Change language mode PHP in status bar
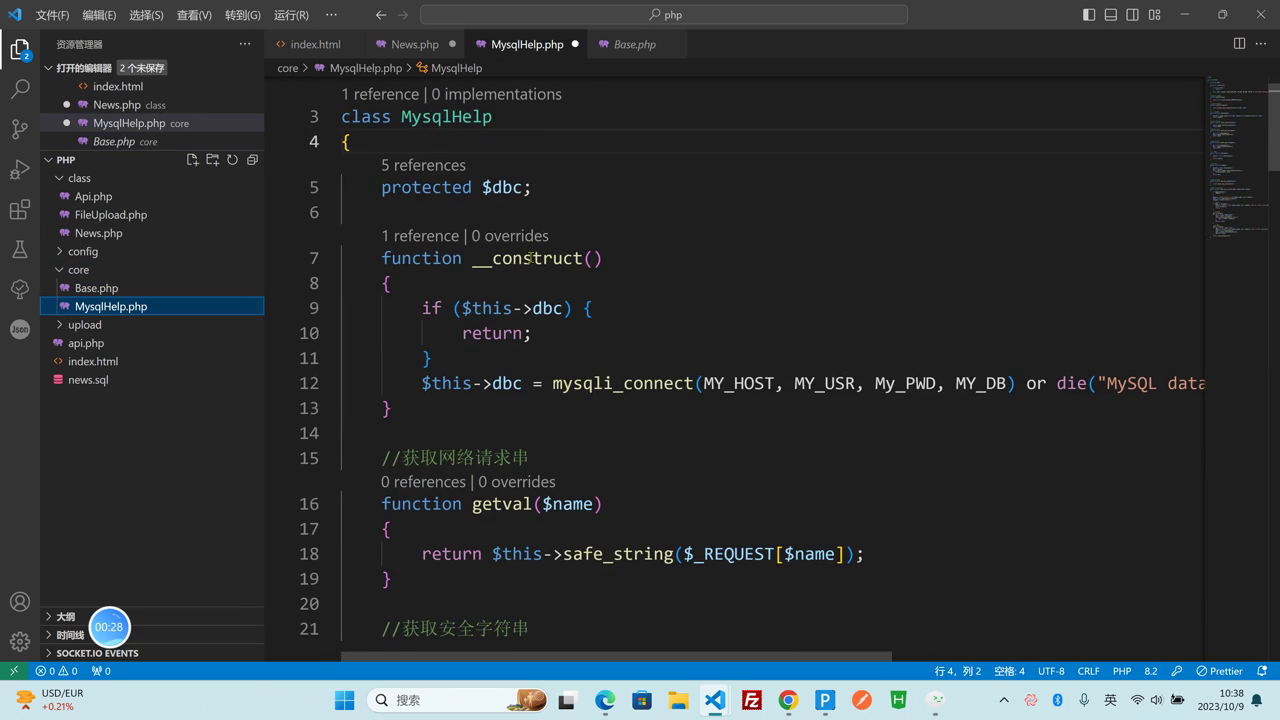 [x=1122, y=671]
